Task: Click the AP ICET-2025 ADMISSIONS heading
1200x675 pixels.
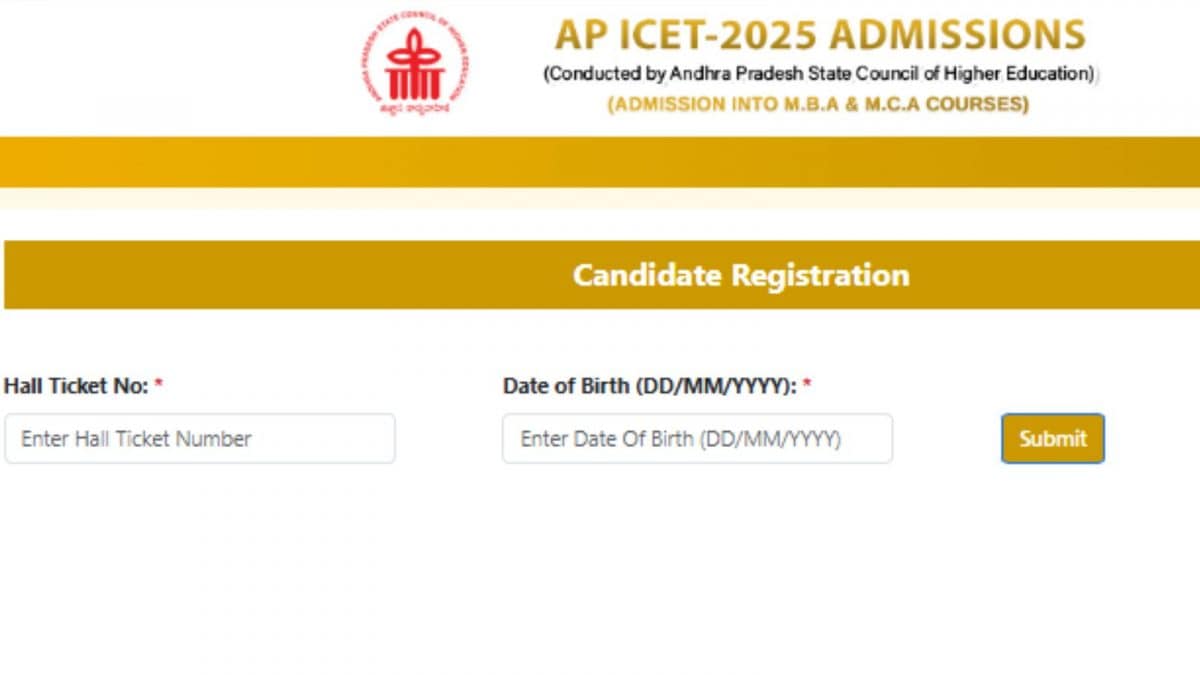Action: (x=820, y=35)
